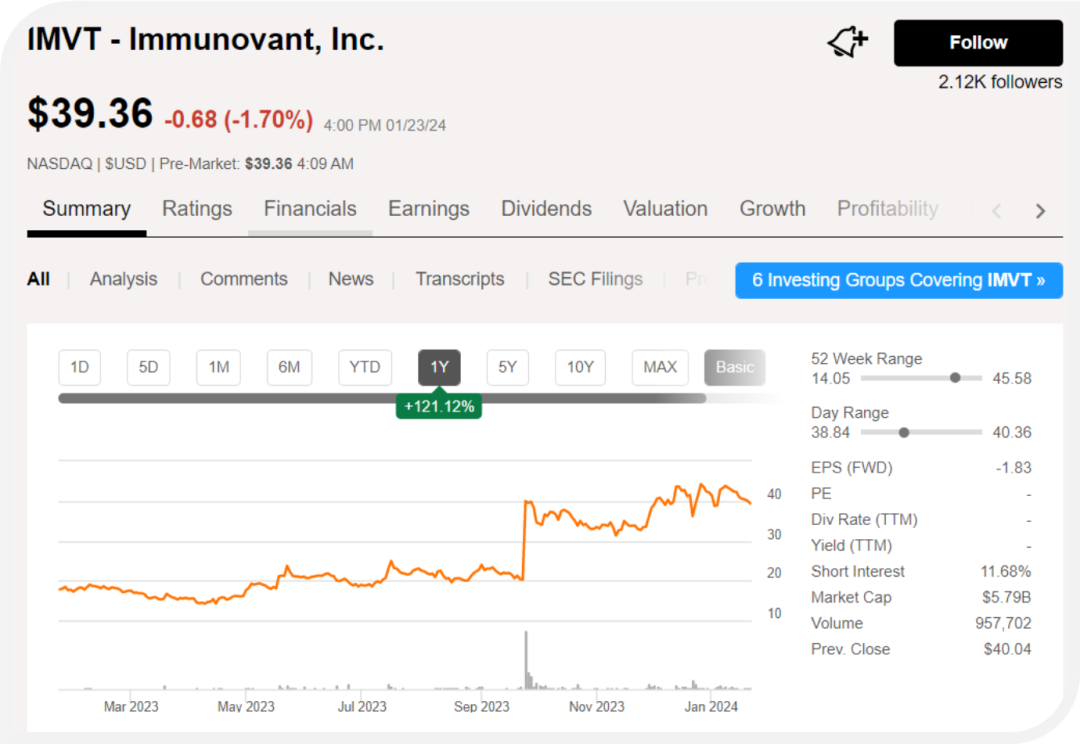Choose the MAX time range
1080x744 pixels.
tap(660, 367)
